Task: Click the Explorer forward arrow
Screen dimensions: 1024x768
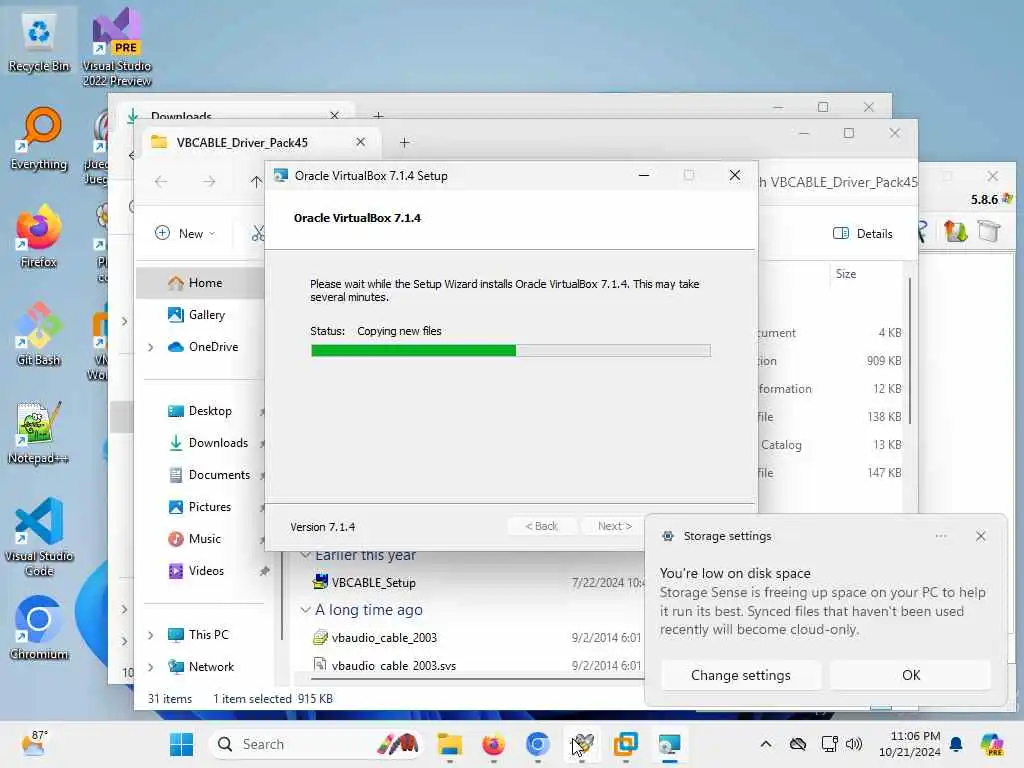Action: point(208,182)
